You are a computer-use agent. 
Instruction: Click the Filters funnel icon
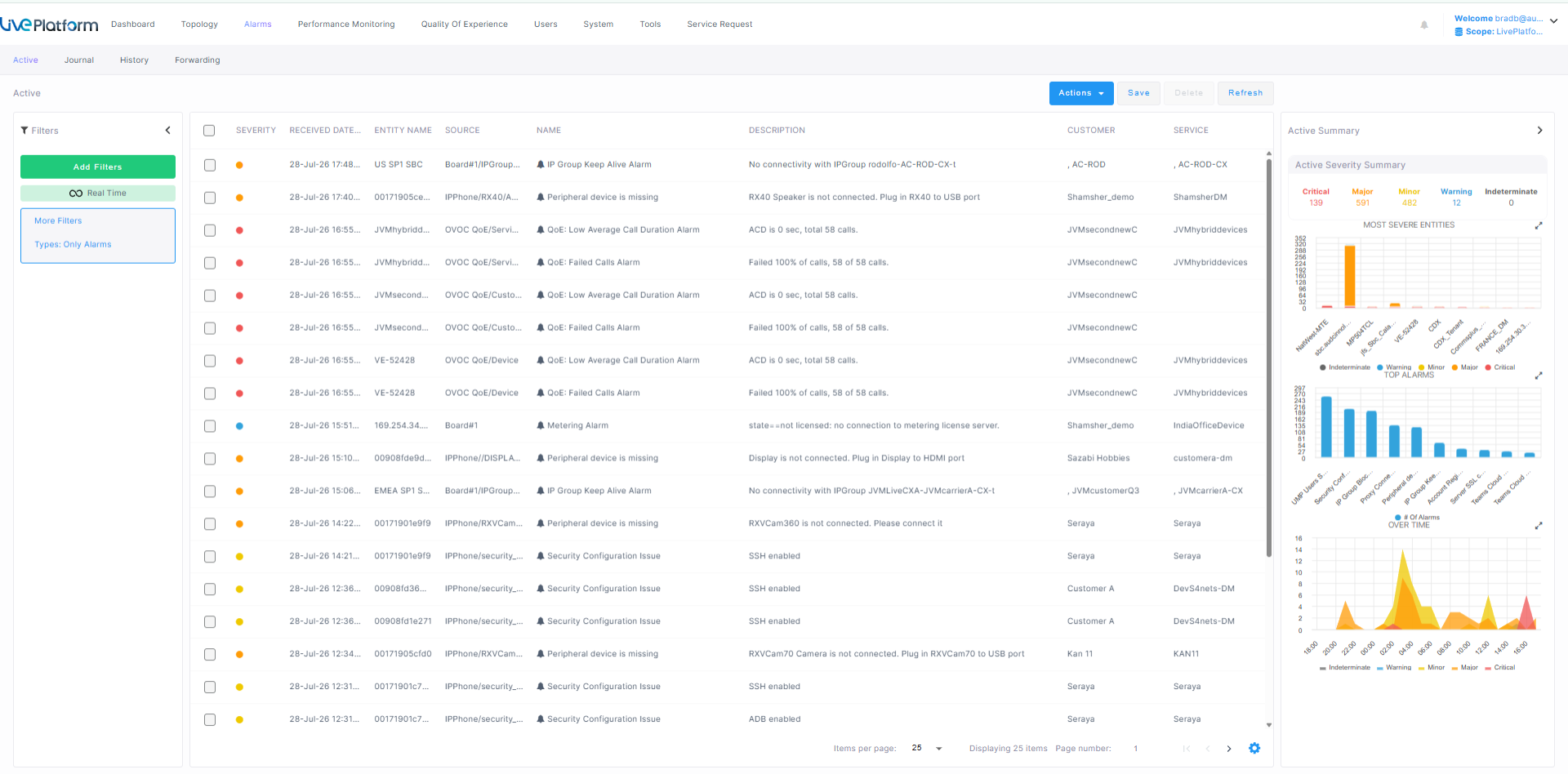point(24,131)
